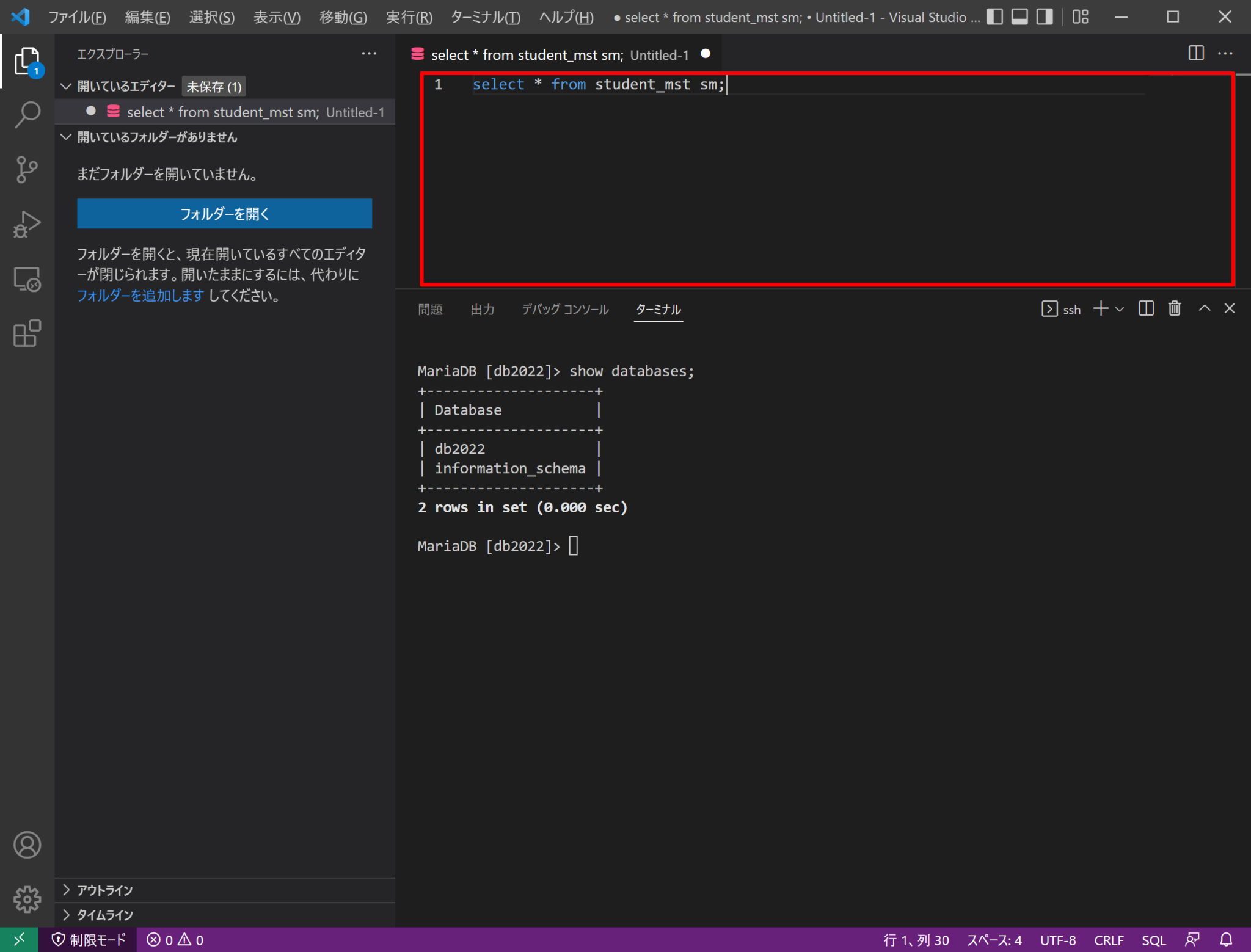This screenshot has width=1251, height=952.
Task: Open the notifications bell in status bar
Action: (1227, 939)
